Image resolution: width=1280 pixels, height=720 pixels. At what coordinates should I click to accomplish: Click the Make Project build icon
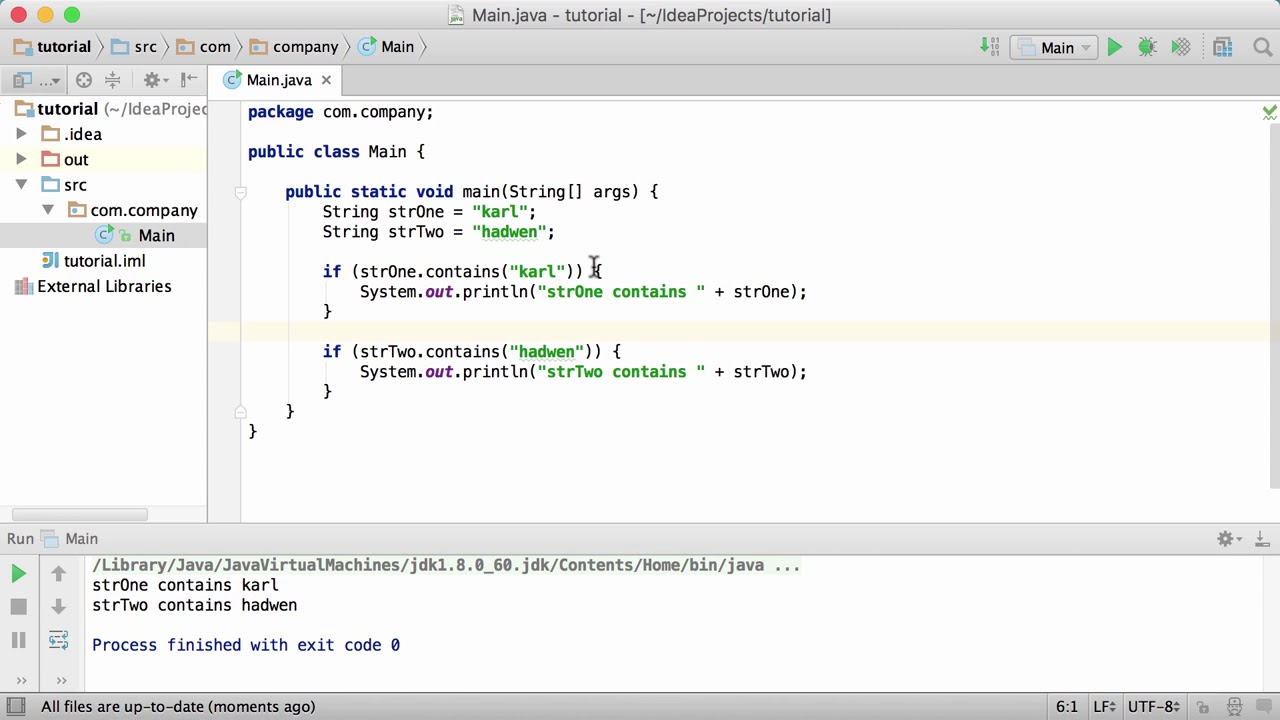point(989,47)
